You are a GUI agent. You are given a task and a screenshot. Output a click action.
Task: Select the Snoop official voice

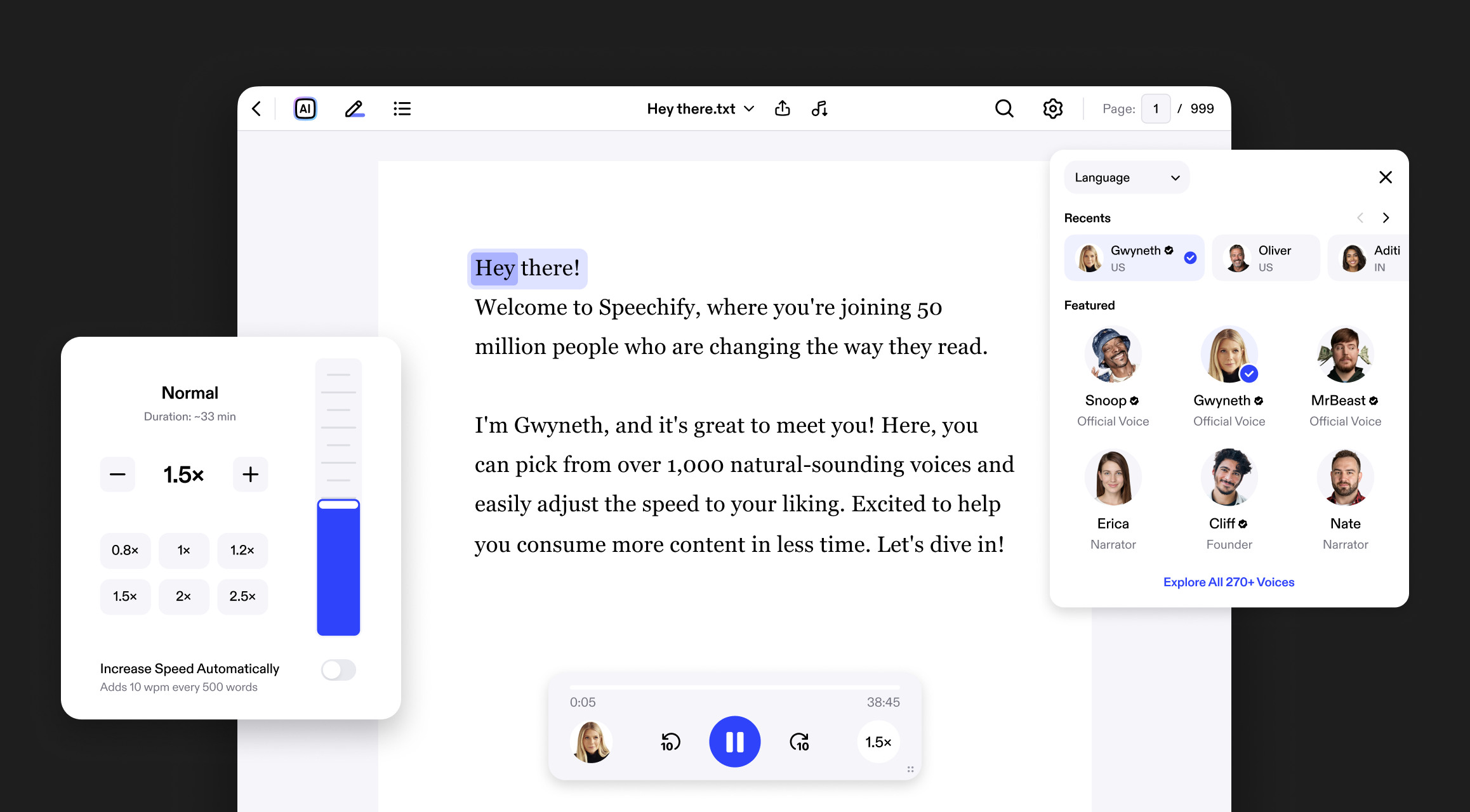1113,355
